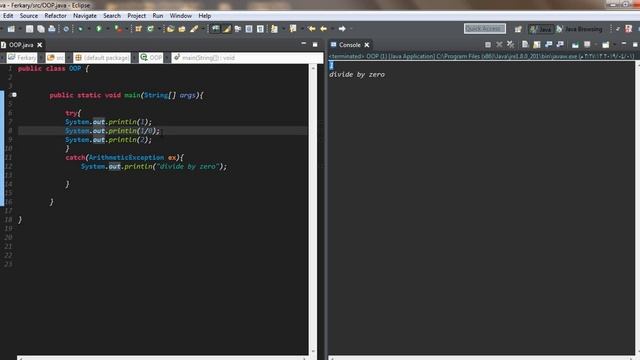Open the Navigate menu
Screen dimensions: 640x360
click(85, 16)
